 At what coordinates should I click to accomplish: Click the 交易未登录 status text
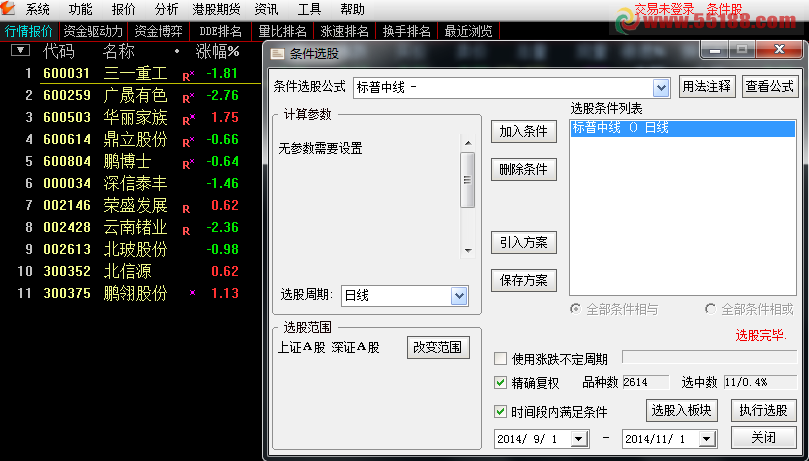665,9
